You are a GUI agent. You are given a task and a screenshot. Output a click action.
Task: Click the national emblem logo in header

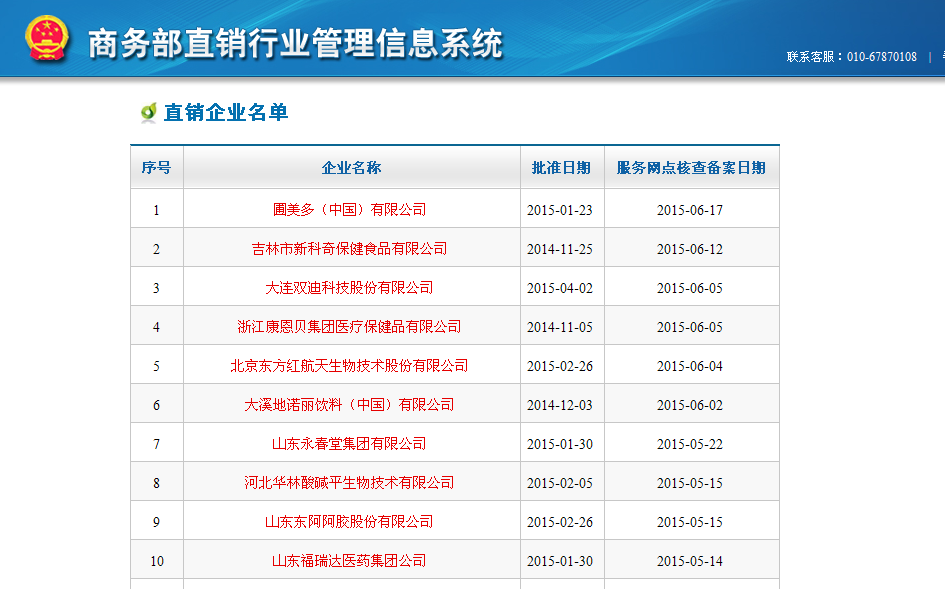click(x=47, y=38)
